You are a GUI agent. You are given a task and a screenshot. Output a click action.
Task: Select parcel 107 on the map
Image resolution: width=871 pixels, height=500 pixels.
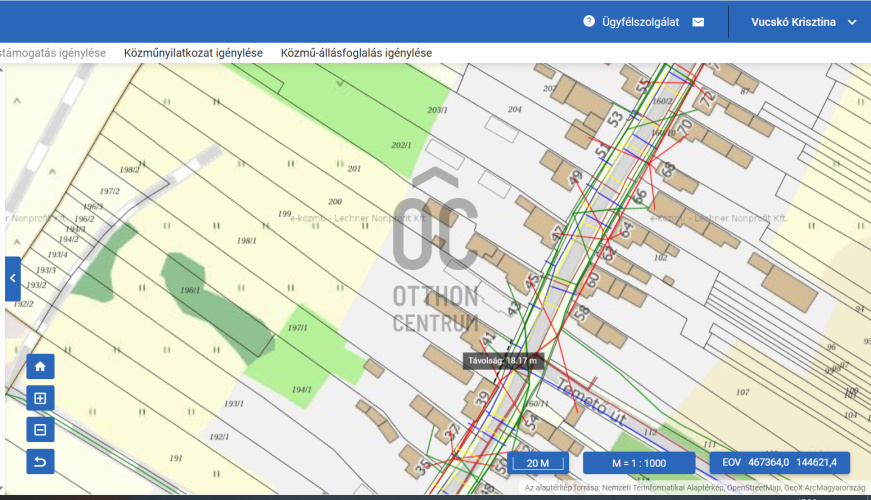[742, 392]
